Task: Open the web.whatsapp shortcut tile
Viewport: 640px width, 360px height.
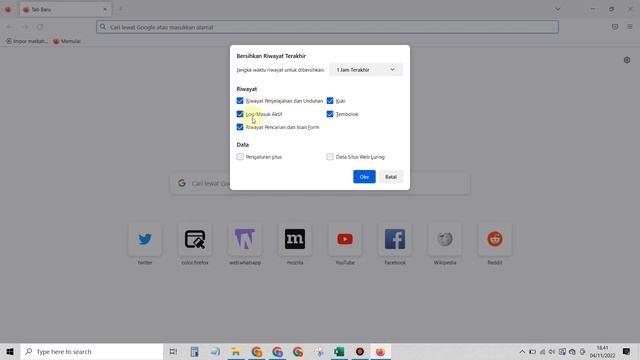Action: tap(245, 240)
